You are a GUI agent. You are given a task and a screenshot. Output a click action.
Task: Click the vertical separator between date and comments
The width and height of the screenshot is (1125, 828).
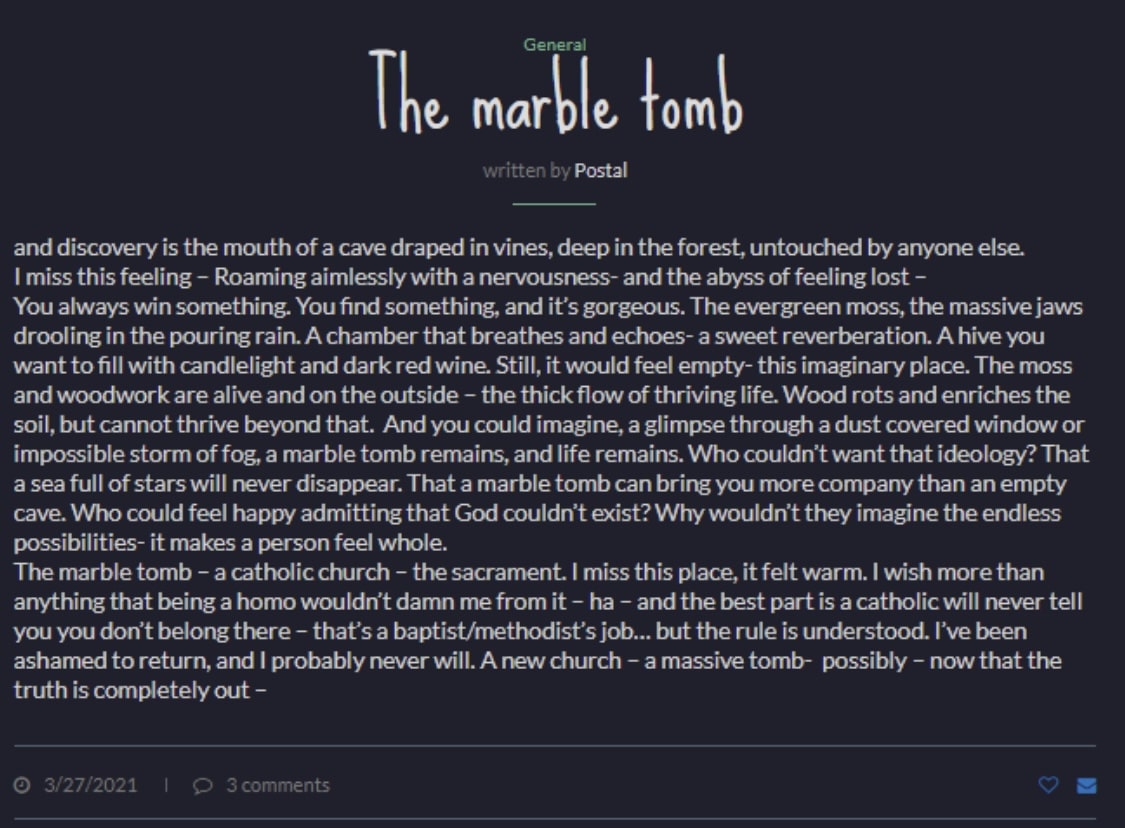[x=166, y=786]
